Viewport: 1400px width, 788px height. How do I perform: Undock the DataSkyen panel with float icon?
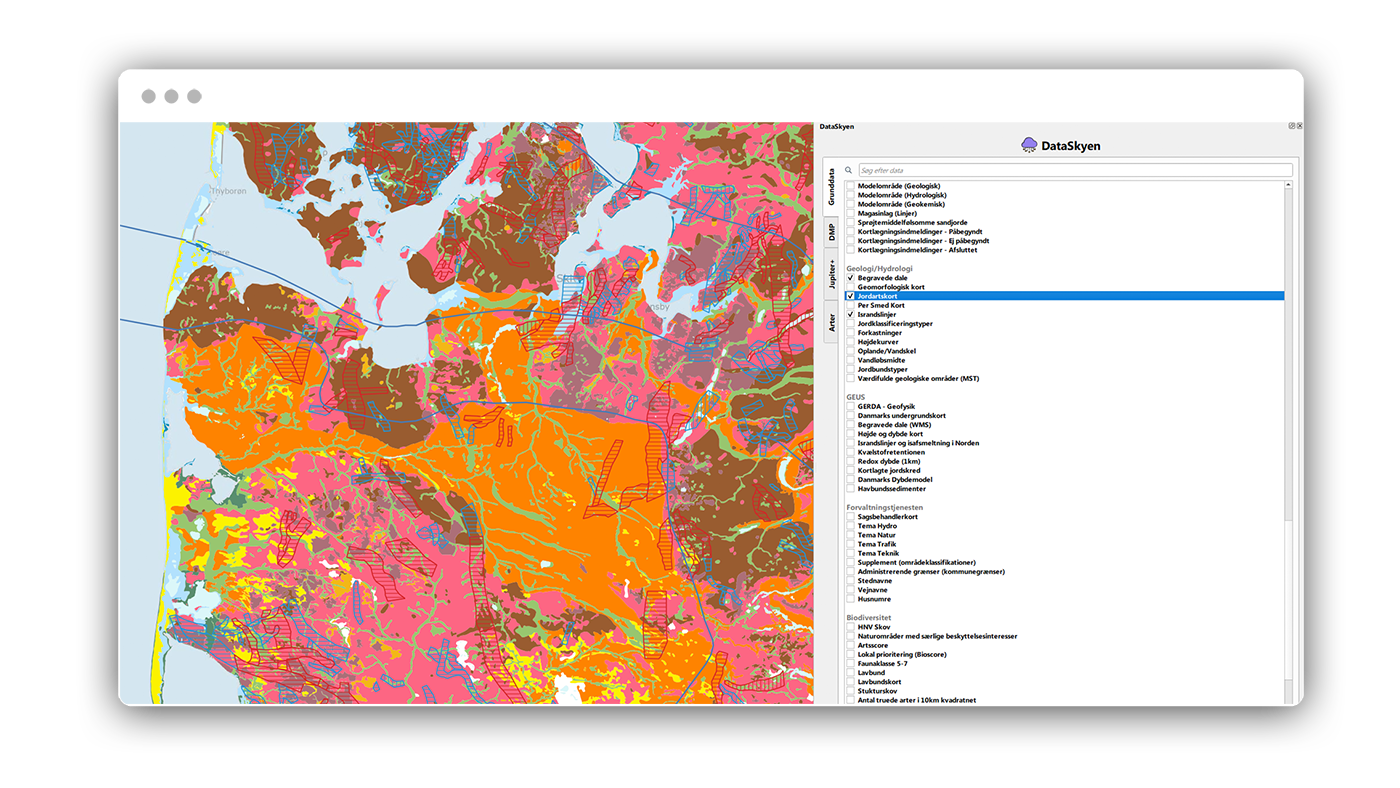pyautogui.click(x=1291, y=126)
